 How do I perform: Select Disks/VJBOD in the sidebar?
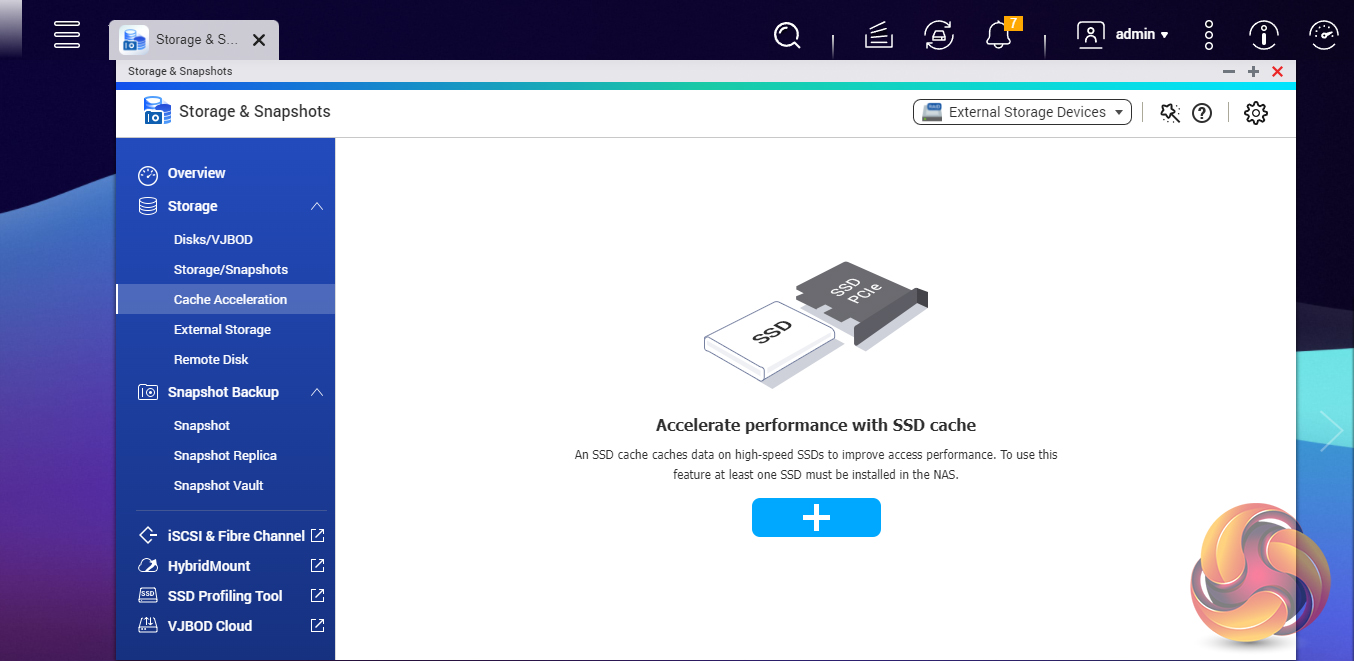[213, 240]
